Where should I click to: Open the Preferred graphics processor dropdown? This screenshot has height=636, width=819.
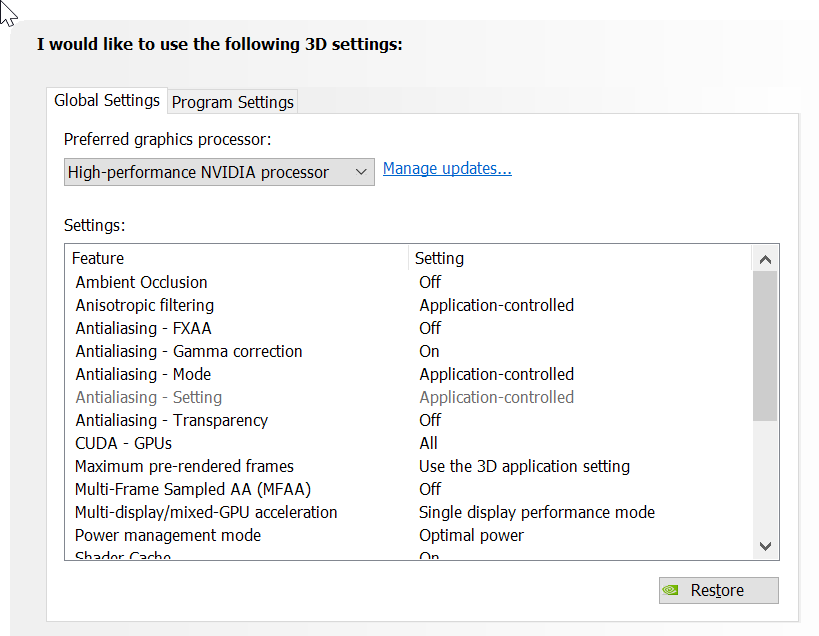point(219,172)
